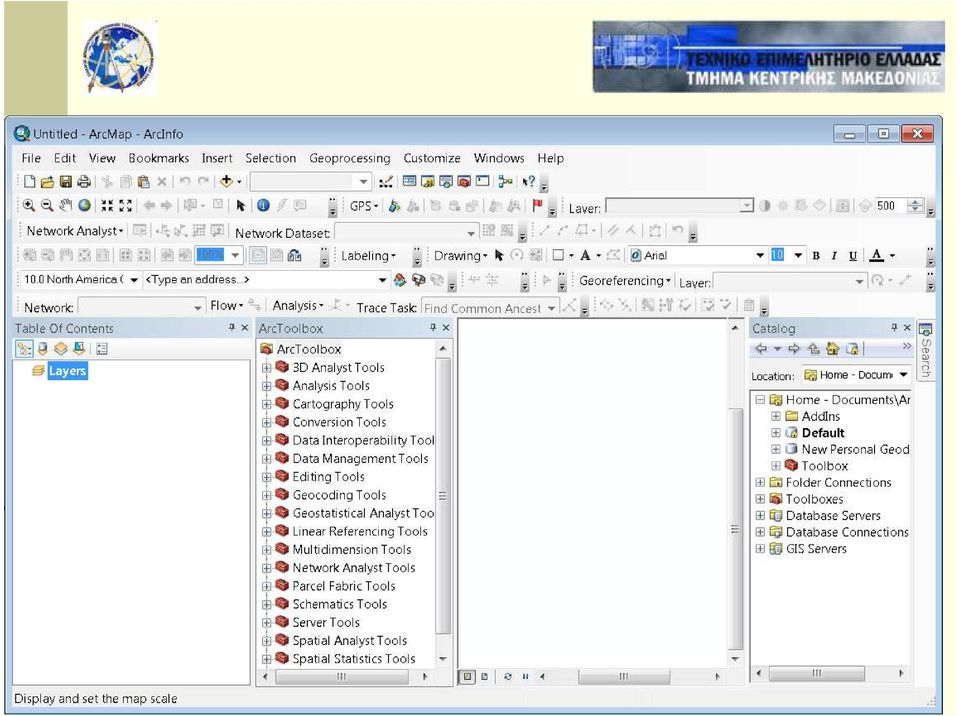Open the font size dropdown
960x716 pixels.
coord(798,255)
